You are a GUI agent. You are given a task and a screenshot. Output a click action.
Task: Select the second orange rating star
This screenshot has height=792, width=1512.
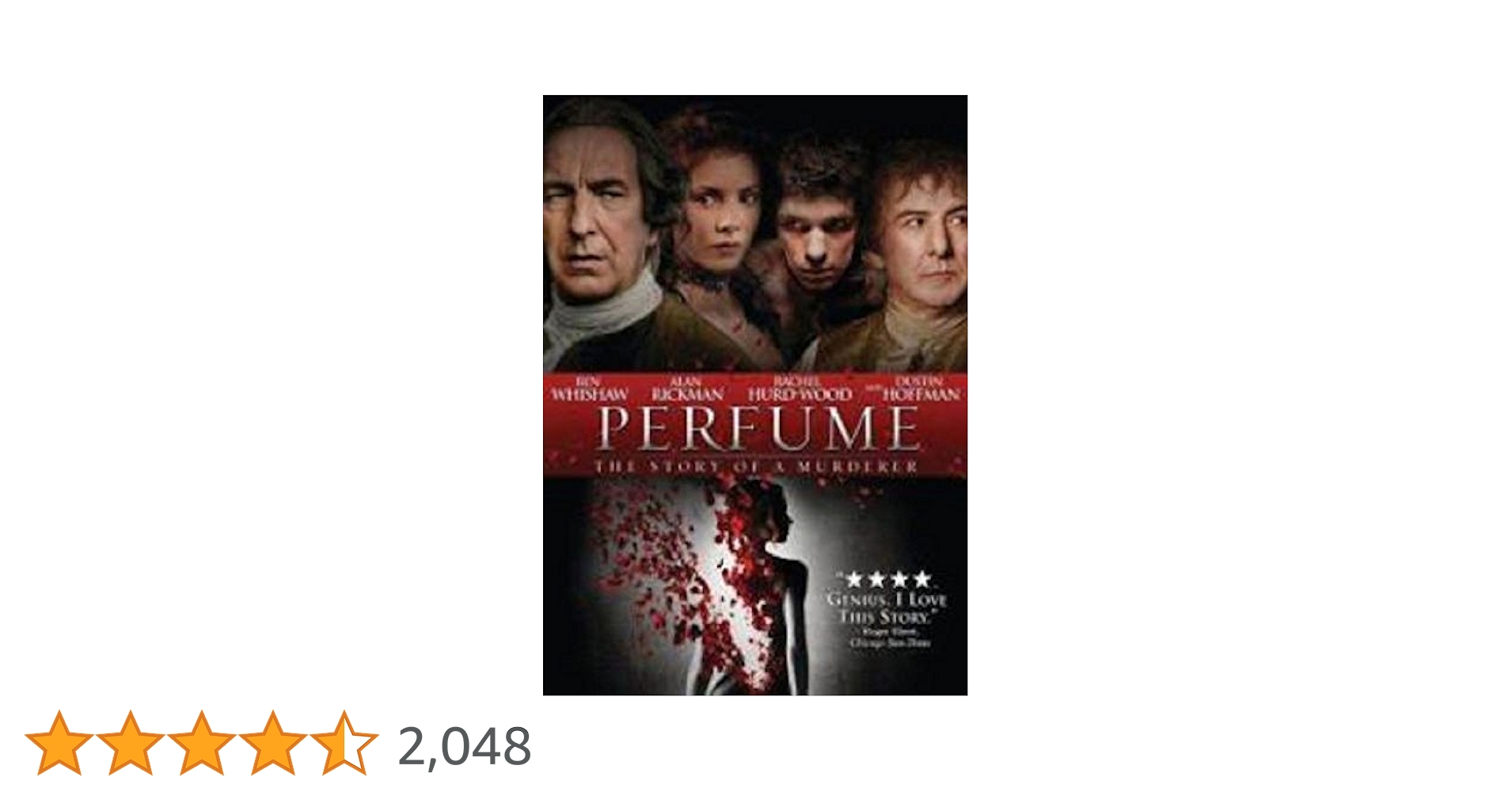tap(130, 743)
